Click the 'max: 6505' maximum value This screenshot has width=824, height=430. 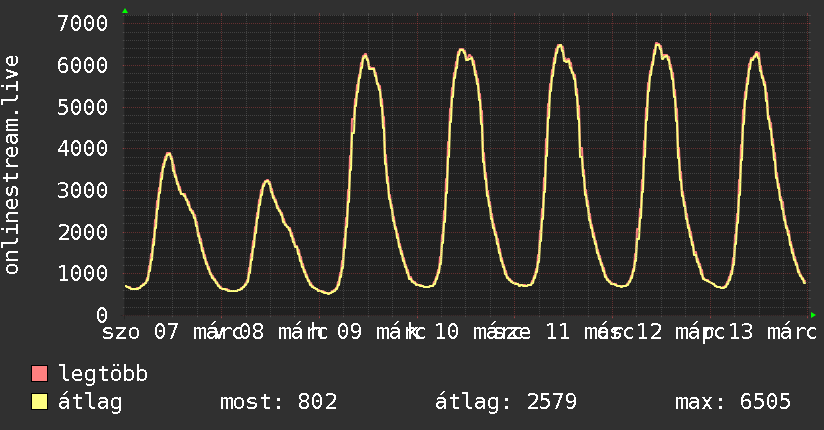click(733, 402)
